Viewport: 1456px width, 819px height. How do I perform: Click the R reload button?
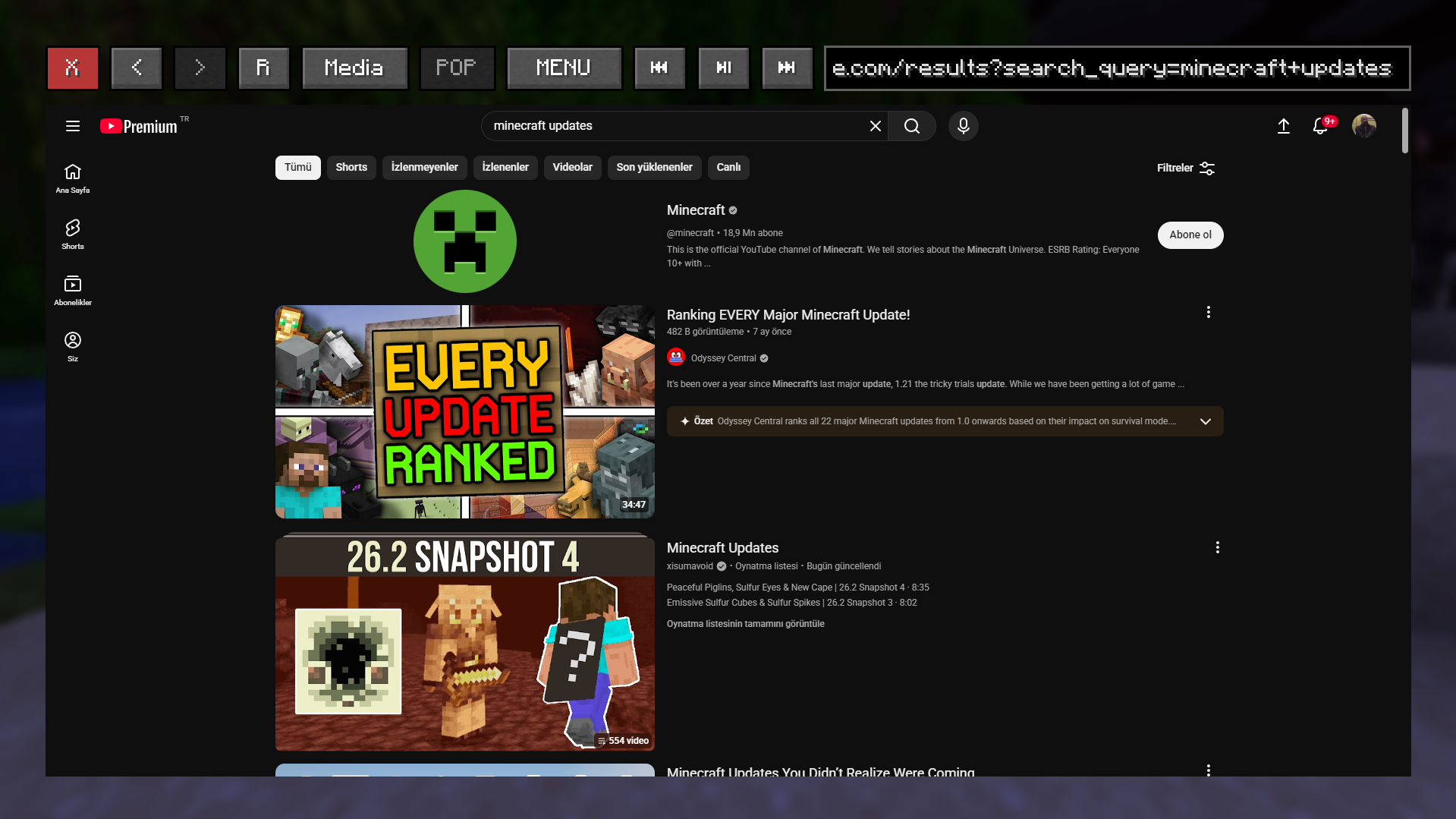[264, 68]
